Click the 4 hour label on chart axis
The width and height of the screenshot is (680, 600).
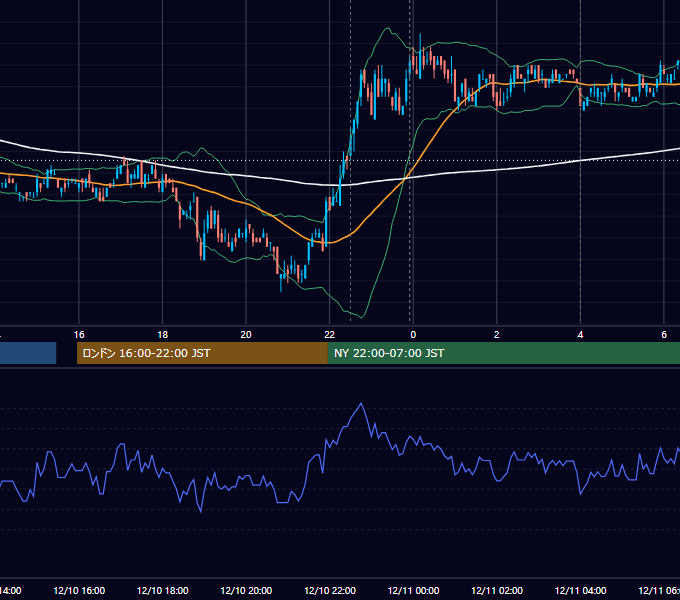[x=580, y=335]
